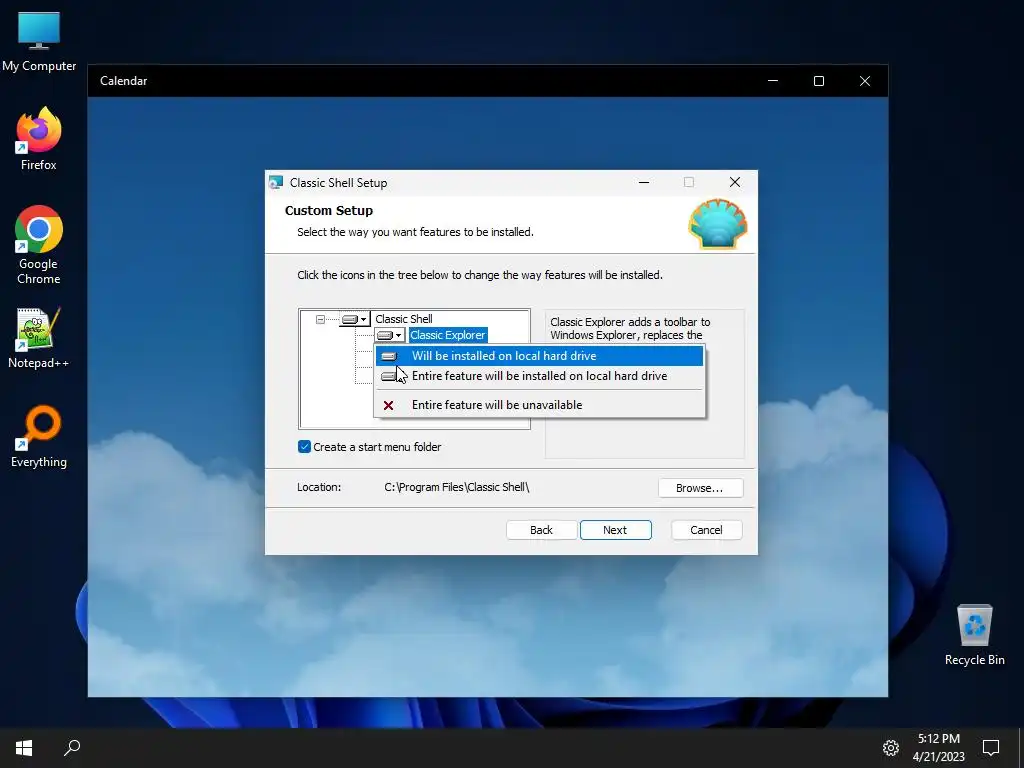
Task: Go Back in the setup wizard
Action: (x=541, y=530)
